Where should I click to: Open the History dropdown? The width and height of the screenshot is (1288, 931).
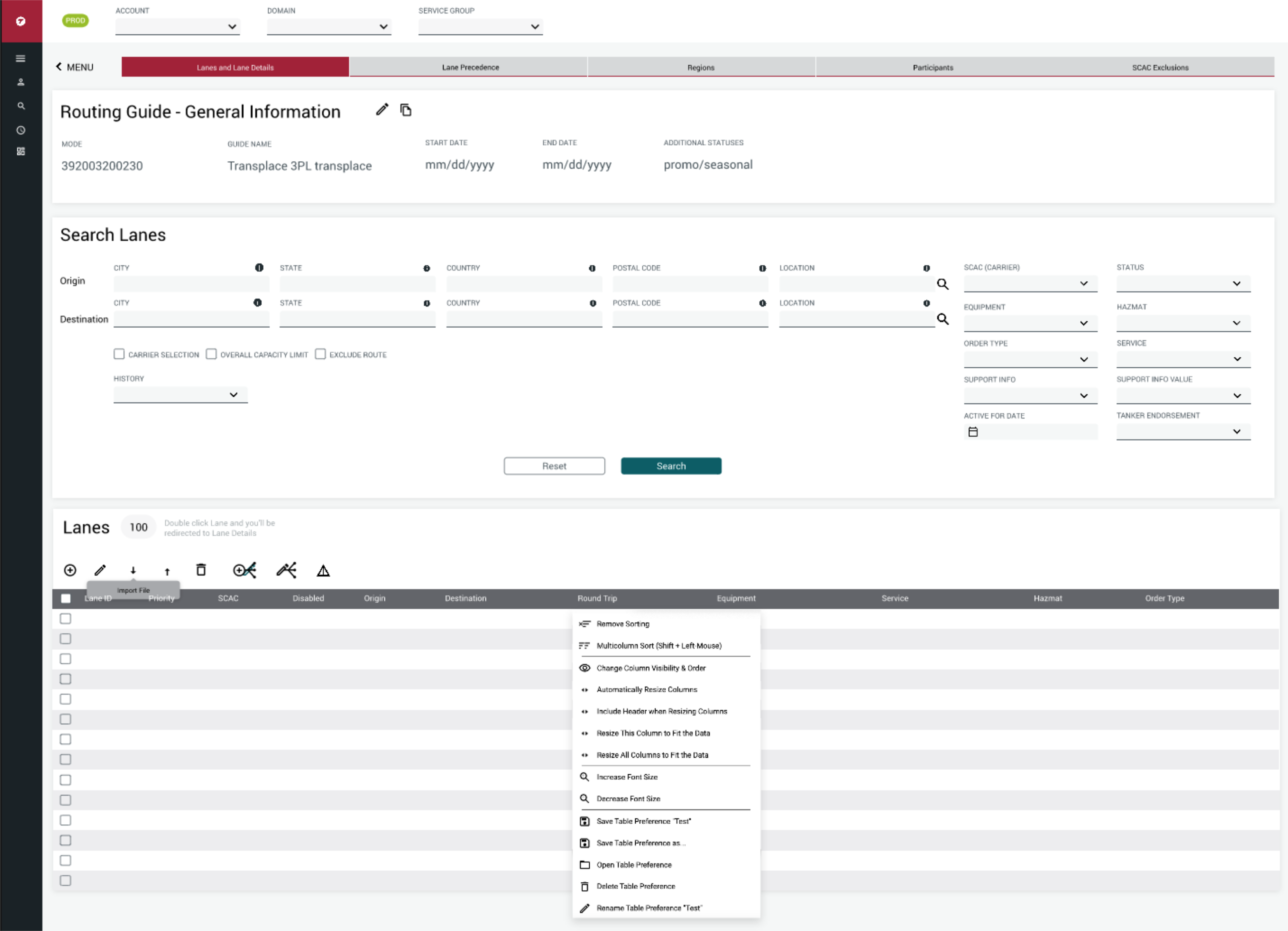[180, 395]
